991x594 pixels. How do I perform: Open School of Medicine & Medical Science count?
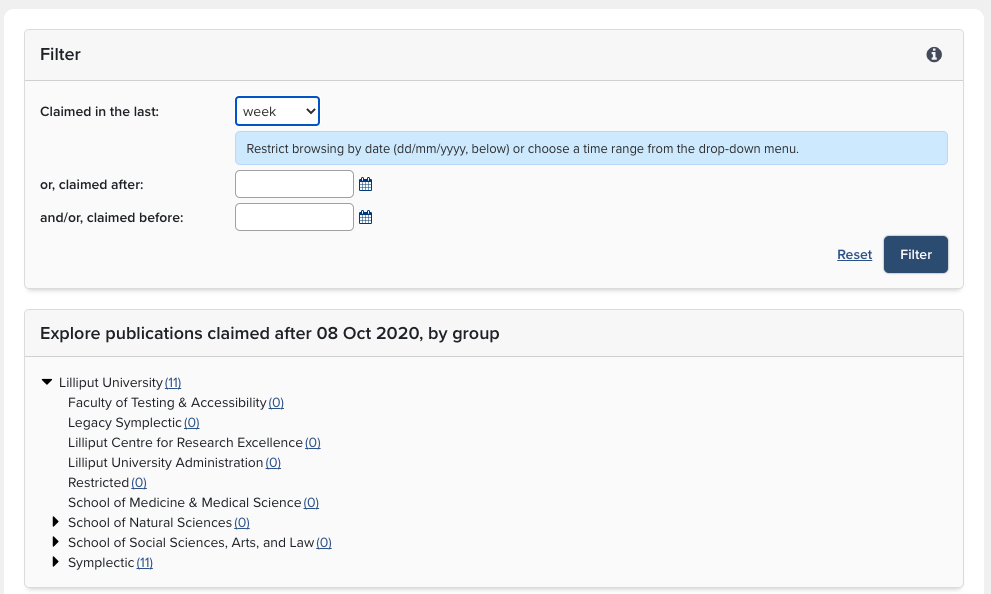(x=311, y=503)
